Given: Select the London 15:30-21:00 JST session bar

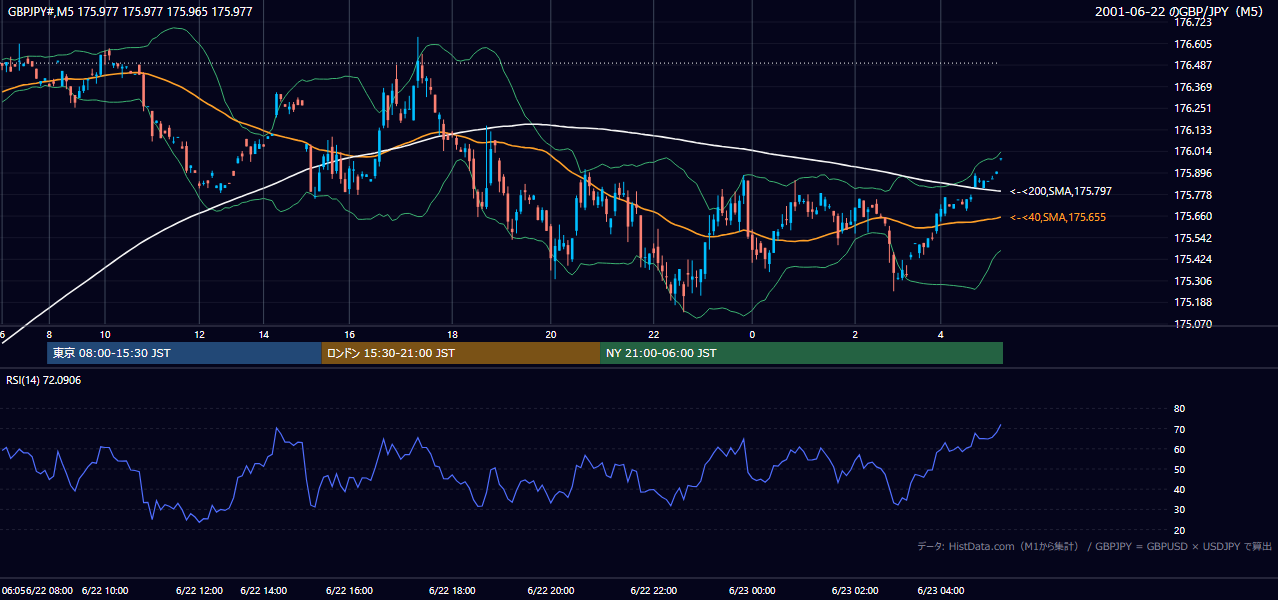Looking at the screenshot, I should 461,353.
